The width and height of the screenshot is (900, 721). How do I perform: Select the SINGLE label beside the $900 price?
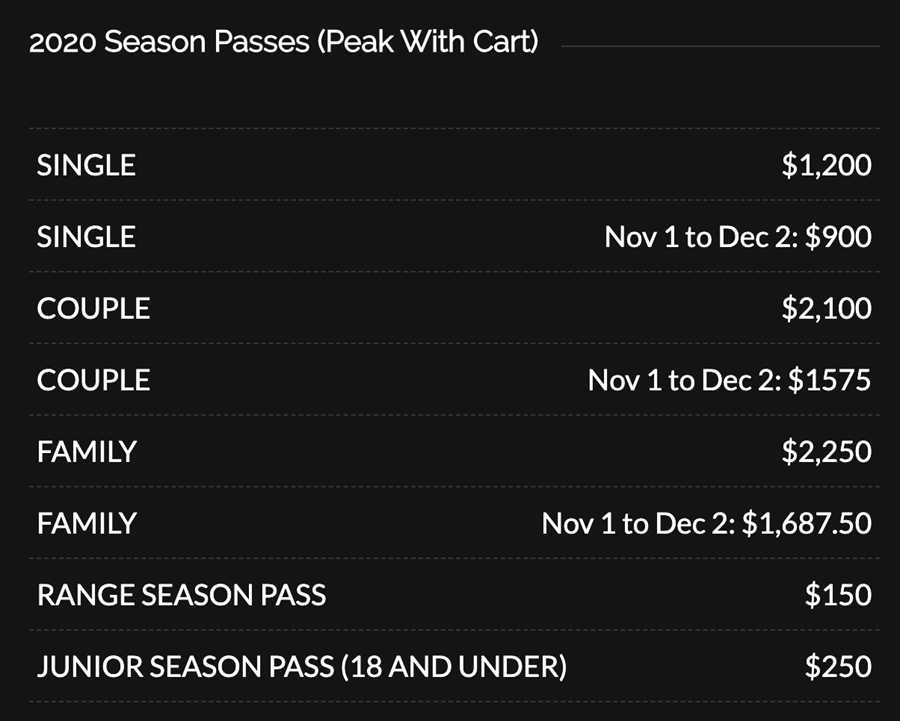pos(86,237)
